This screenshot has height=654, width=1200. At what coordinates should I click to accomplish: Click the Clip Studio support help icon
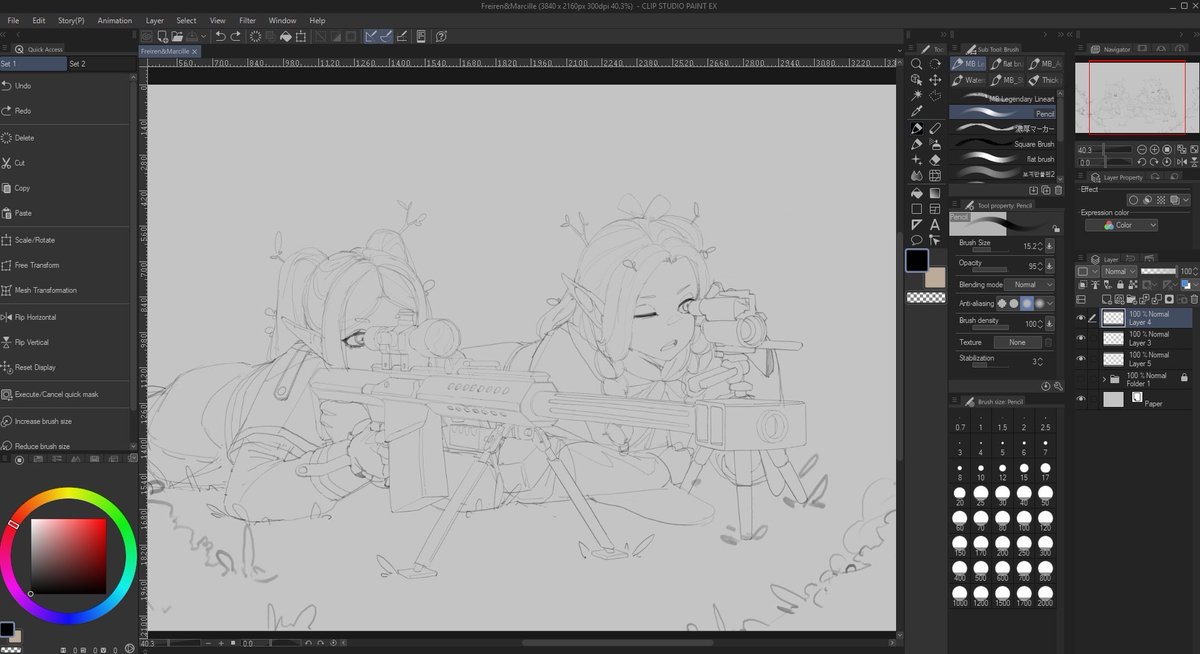[442, 37]
